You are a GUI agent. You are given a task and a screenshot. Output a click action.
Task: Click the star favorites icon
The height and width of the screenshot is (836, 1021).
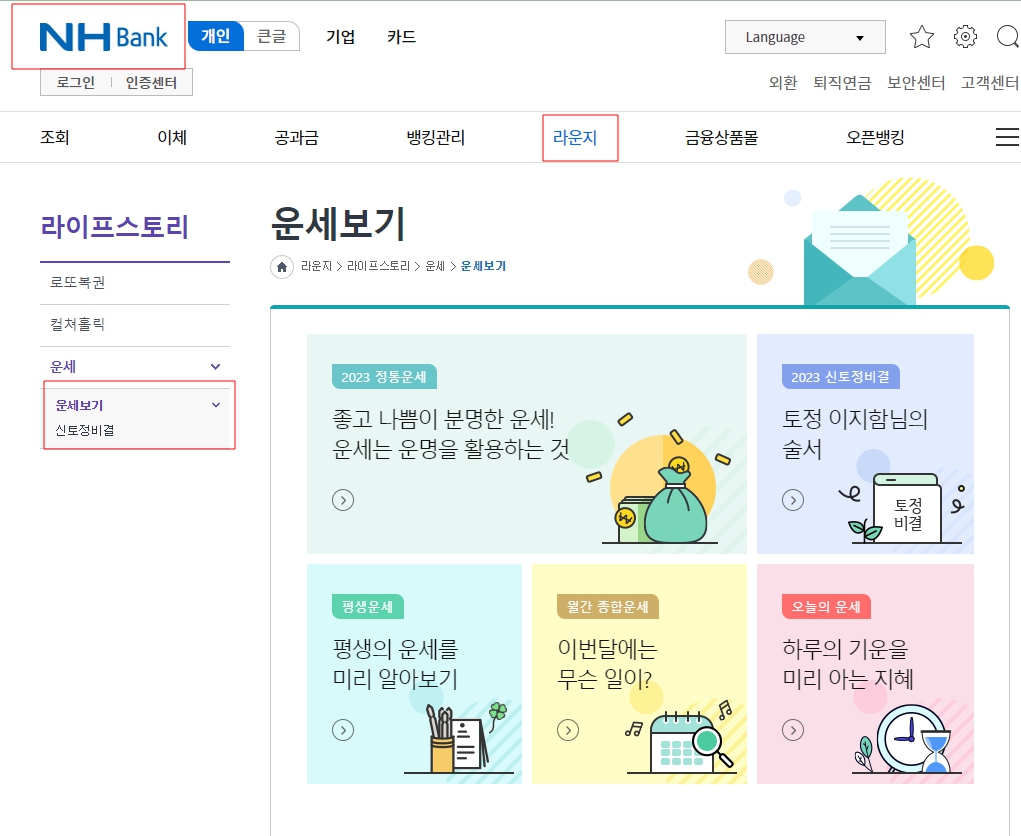click(921, 36)
